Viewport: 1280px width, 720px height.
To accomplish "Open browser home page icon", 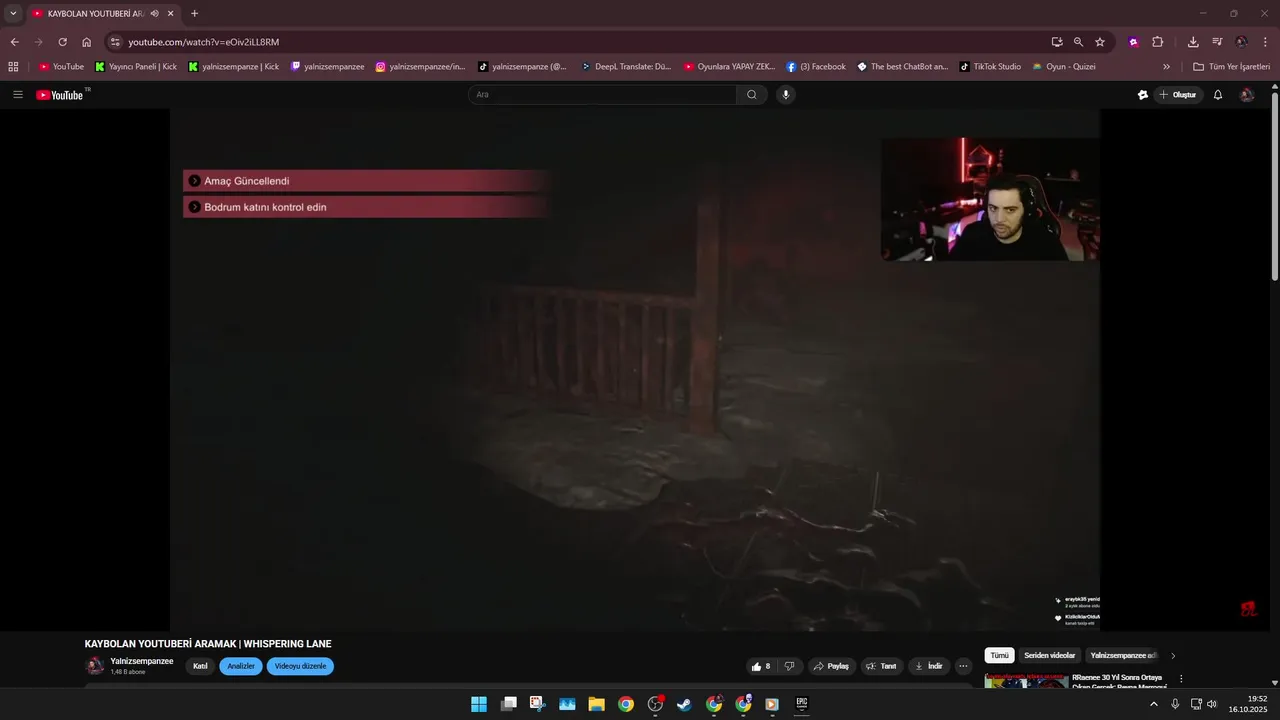I will click(x=87, y=42).
